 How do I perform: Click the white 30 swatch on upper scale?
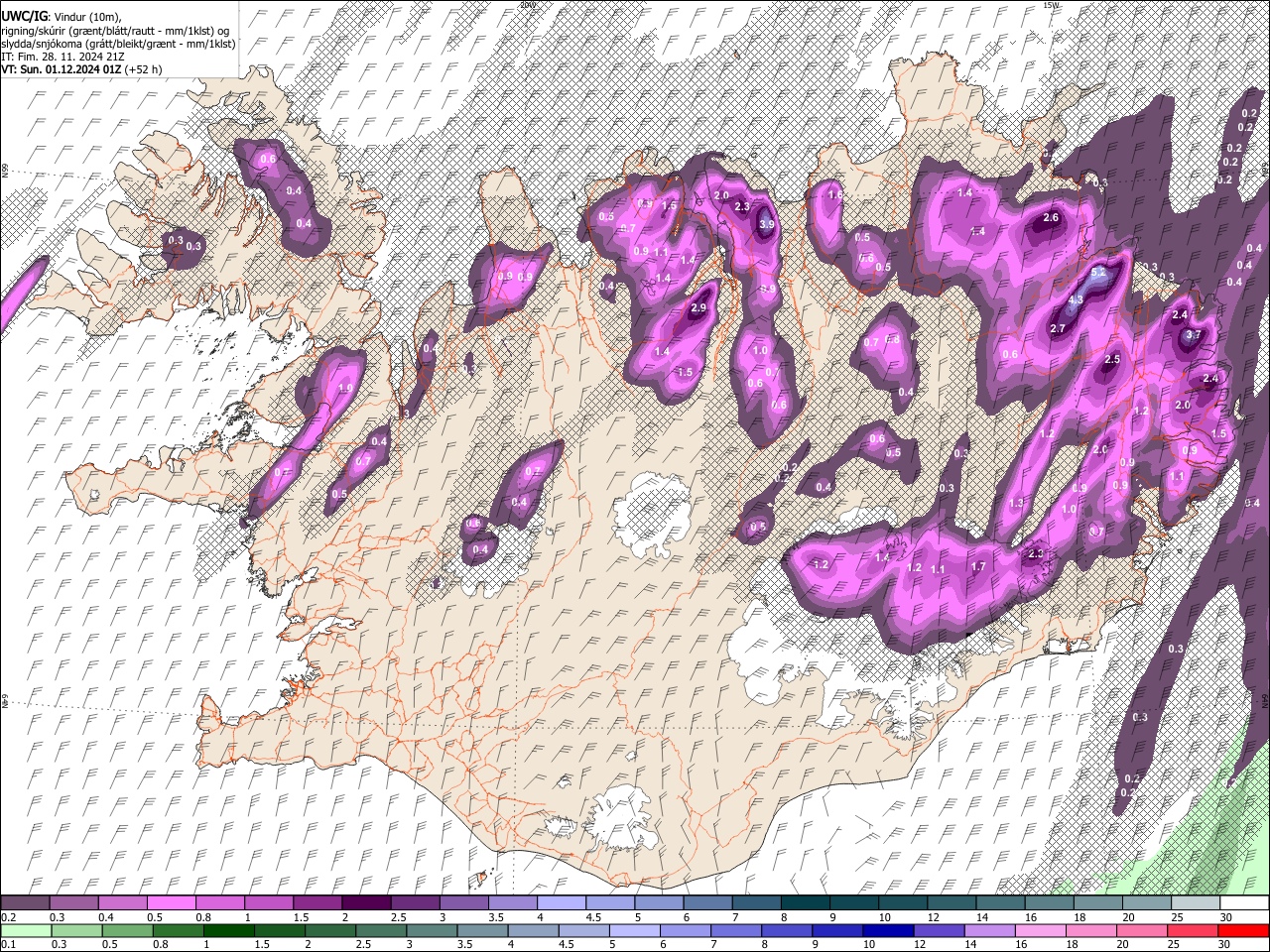(x=1244, y=903)
